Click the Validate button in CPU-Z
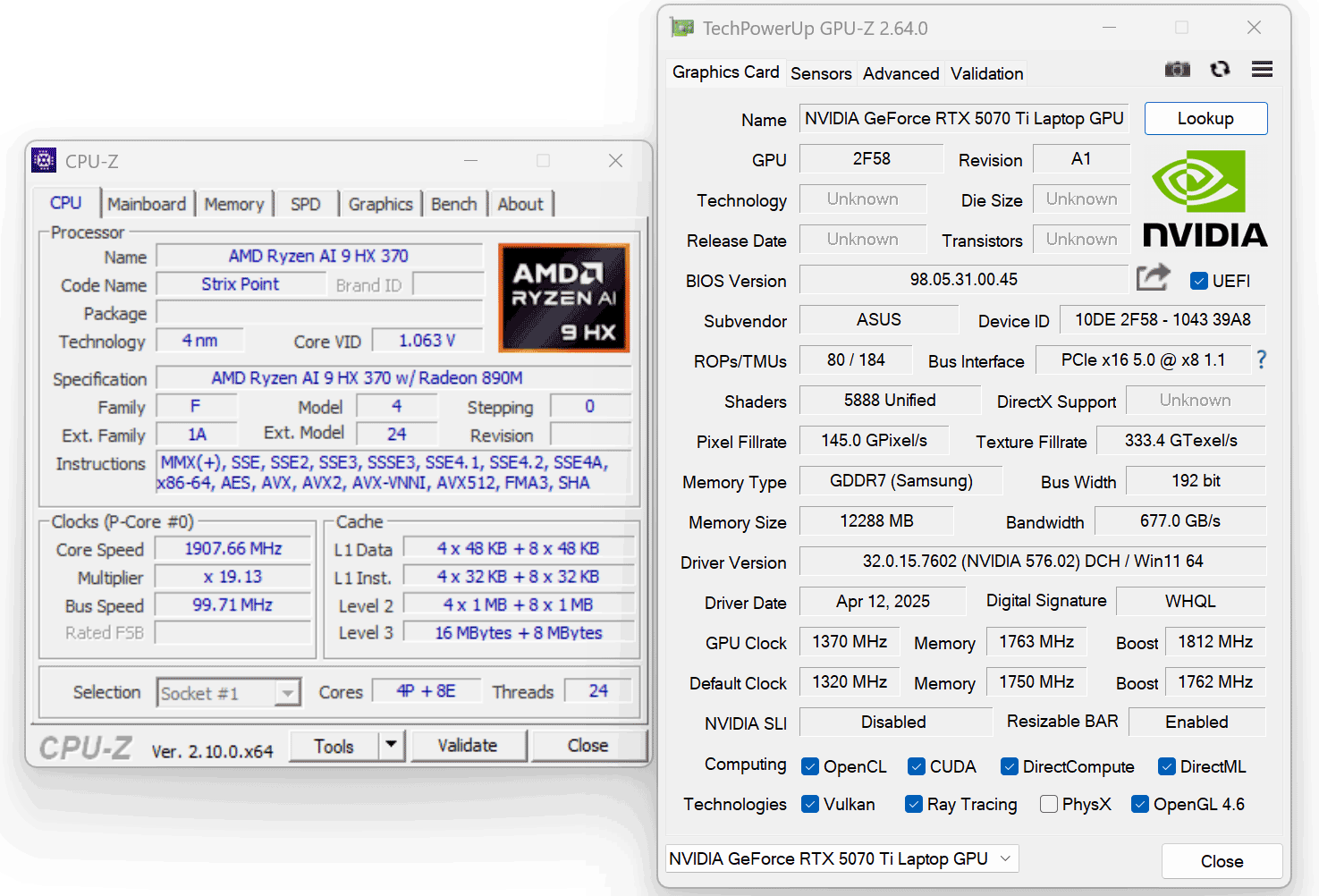 coord(468,745)
